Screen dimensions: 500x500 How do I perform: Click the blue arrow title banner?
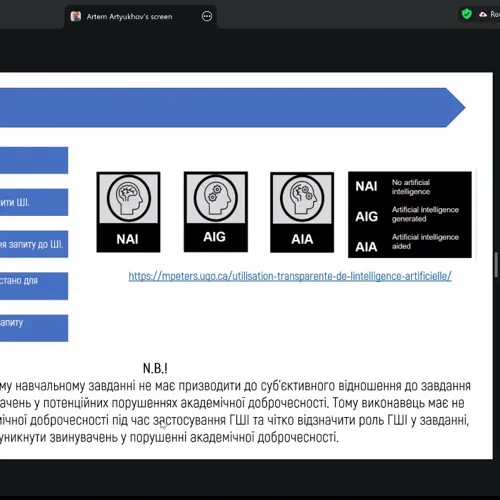pos(232,107)
